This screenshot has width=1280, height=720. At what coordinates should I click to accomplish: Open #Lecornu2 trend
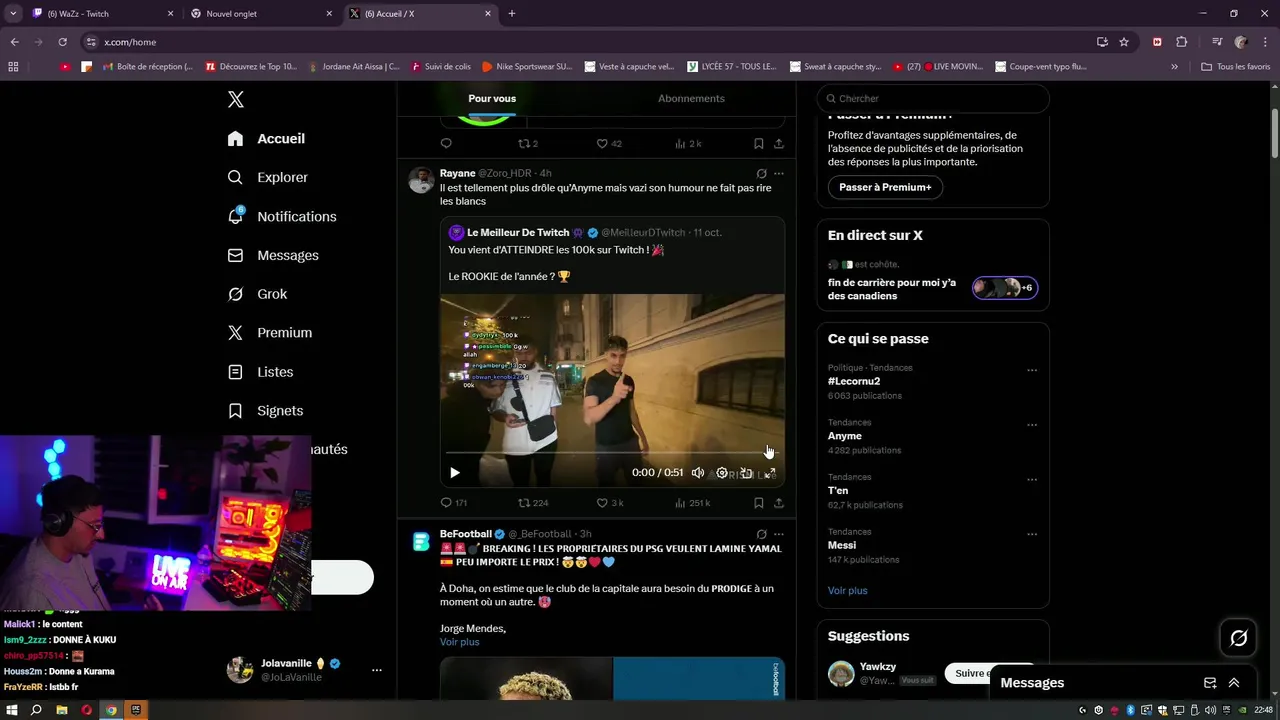[854, 381]
